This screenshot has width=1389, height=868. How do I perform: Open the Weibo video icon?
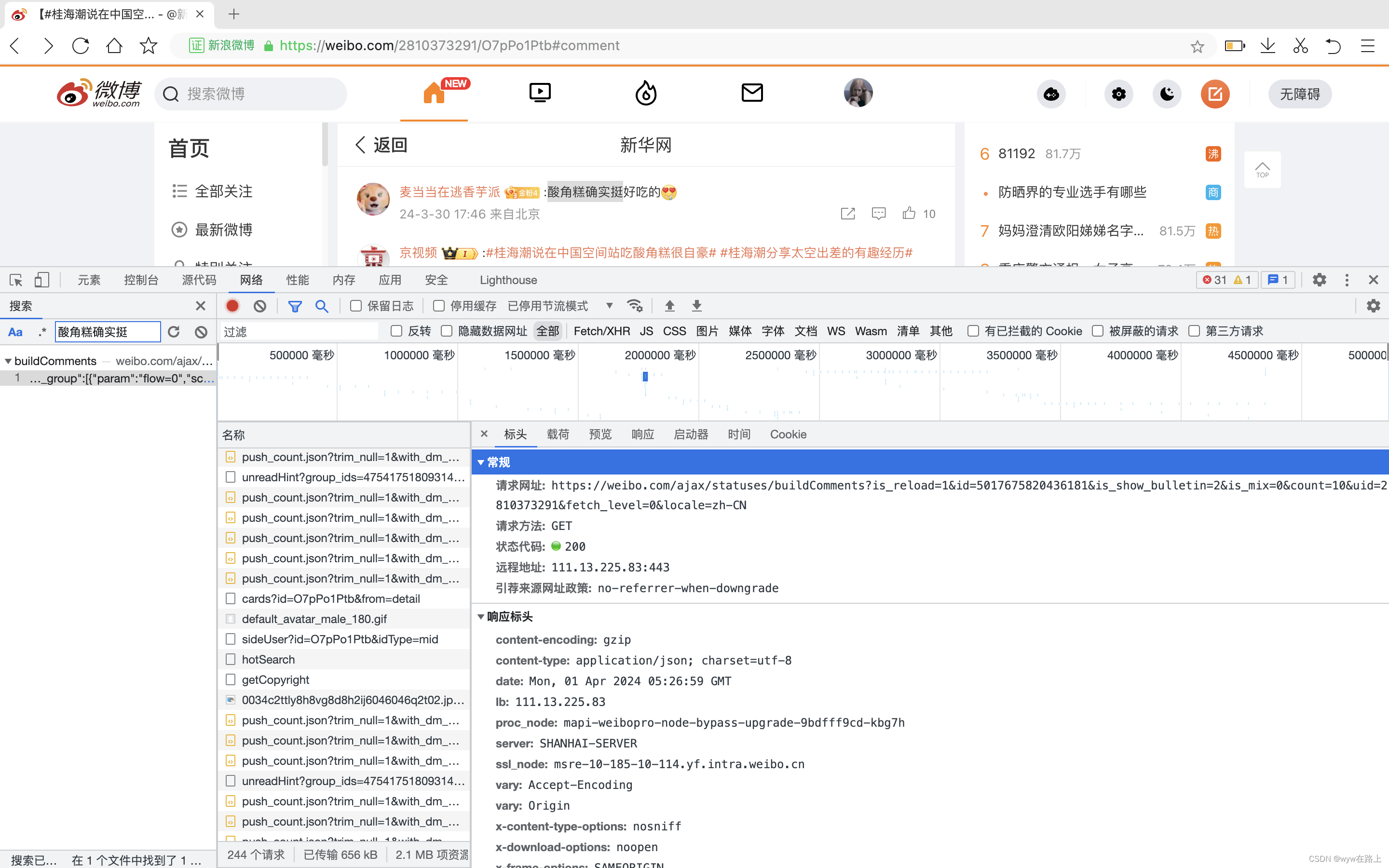pos(540,93)
